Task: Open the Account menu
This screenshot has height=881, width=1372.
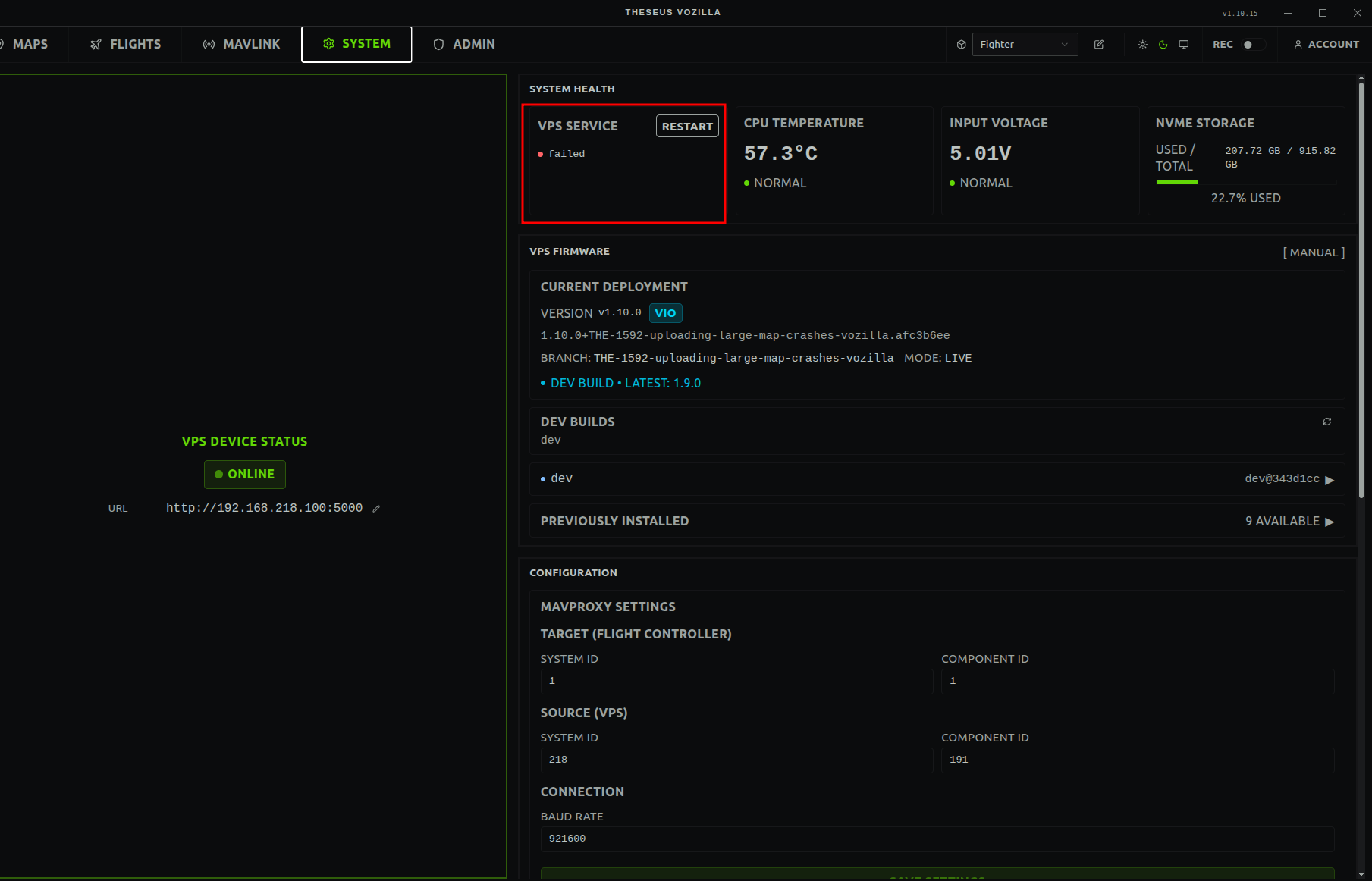Action: coord(1326,45)
